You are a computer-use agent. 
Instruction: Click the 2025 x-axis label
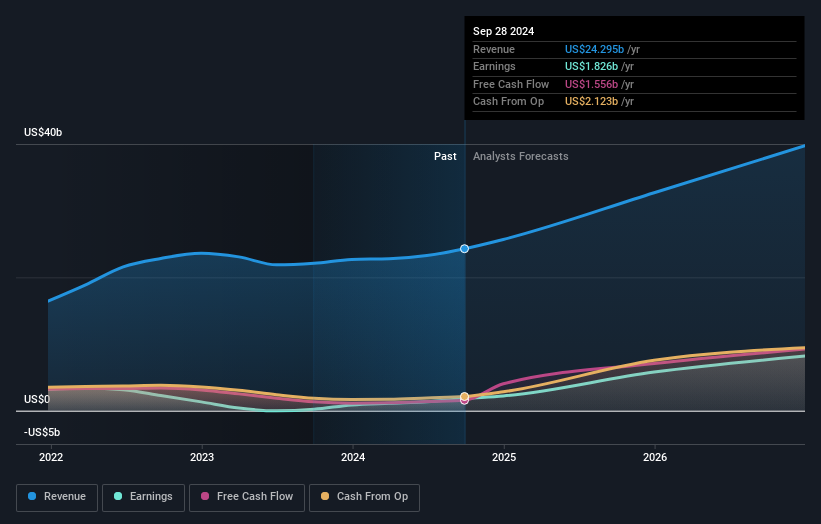coord(504,458)
